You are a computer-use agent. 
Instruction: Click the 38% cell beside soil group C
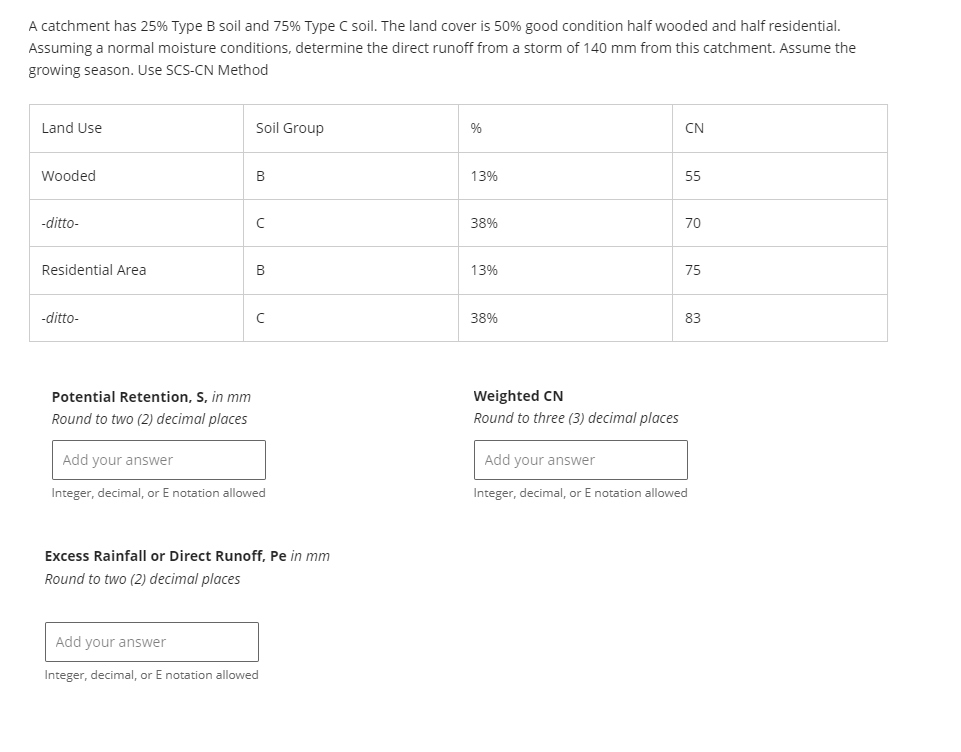pos(478,223)
